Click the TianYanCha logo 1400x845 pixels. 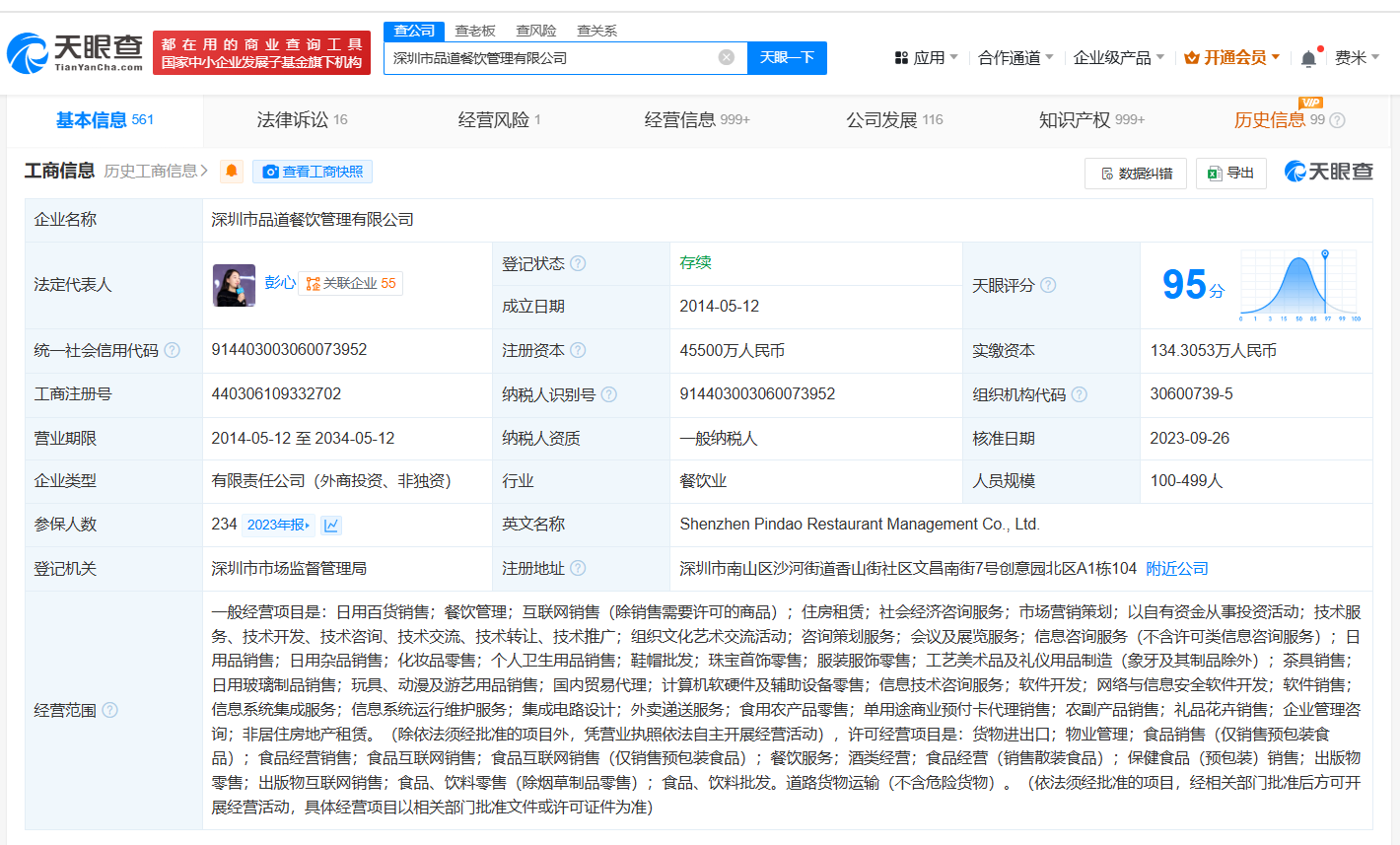[x=76, y=52]
